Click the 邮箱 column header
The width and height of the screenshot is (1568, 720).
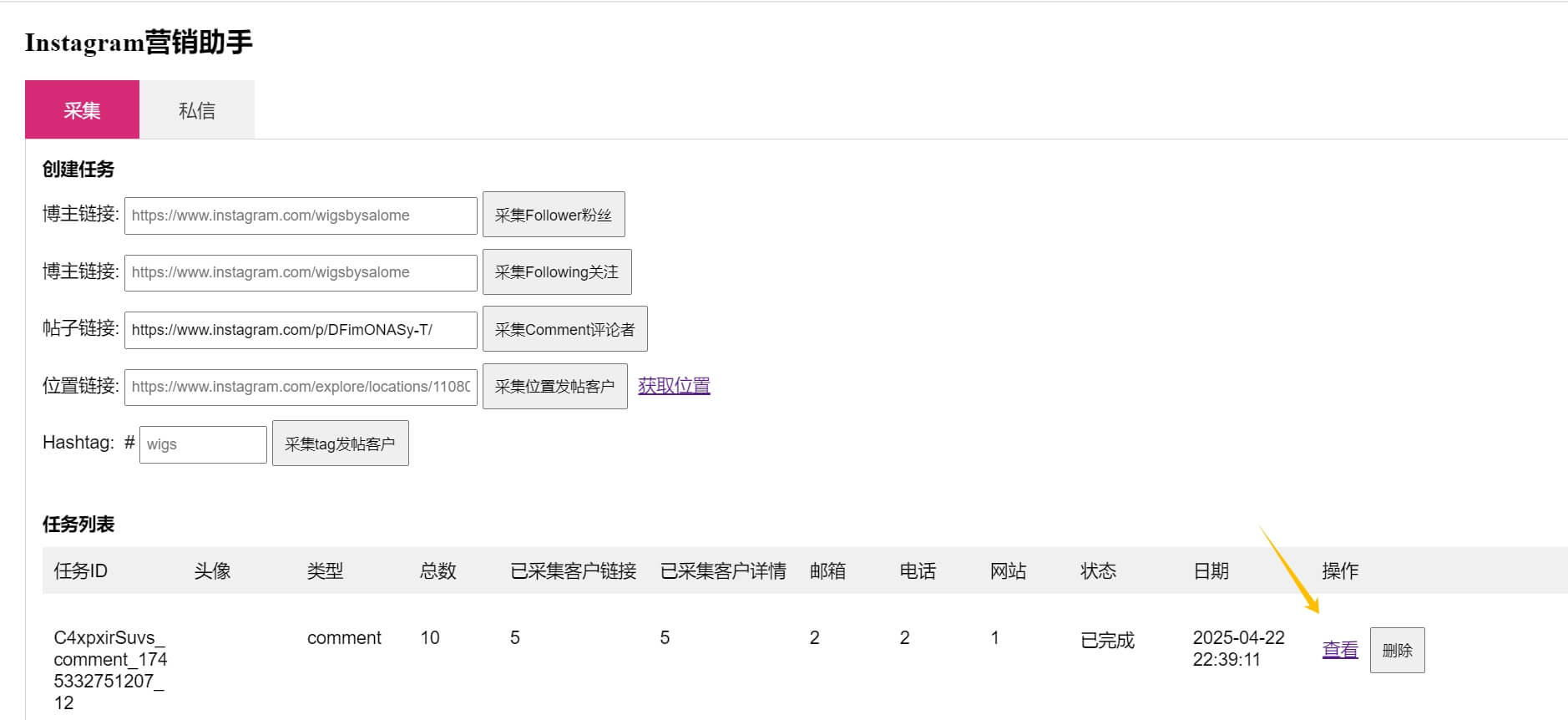[828, 570]
